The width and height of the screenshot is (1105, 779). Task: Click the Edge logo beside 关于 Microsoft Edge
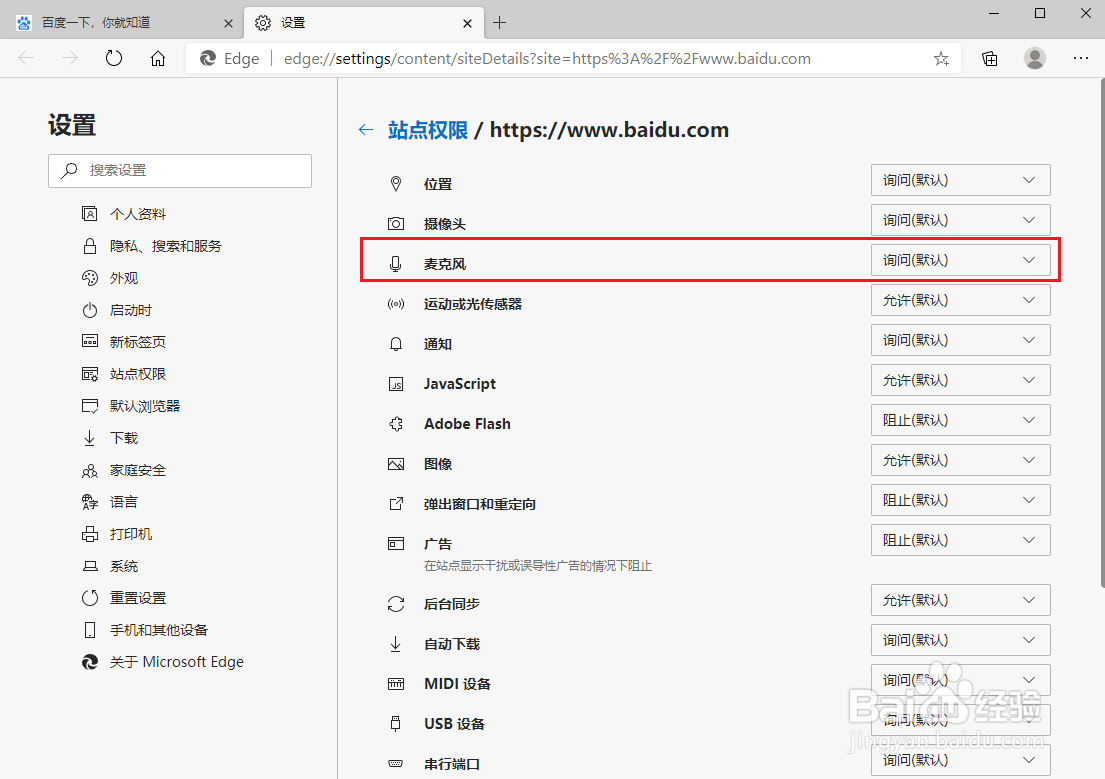pyautogui.click(x=89, y=662)
